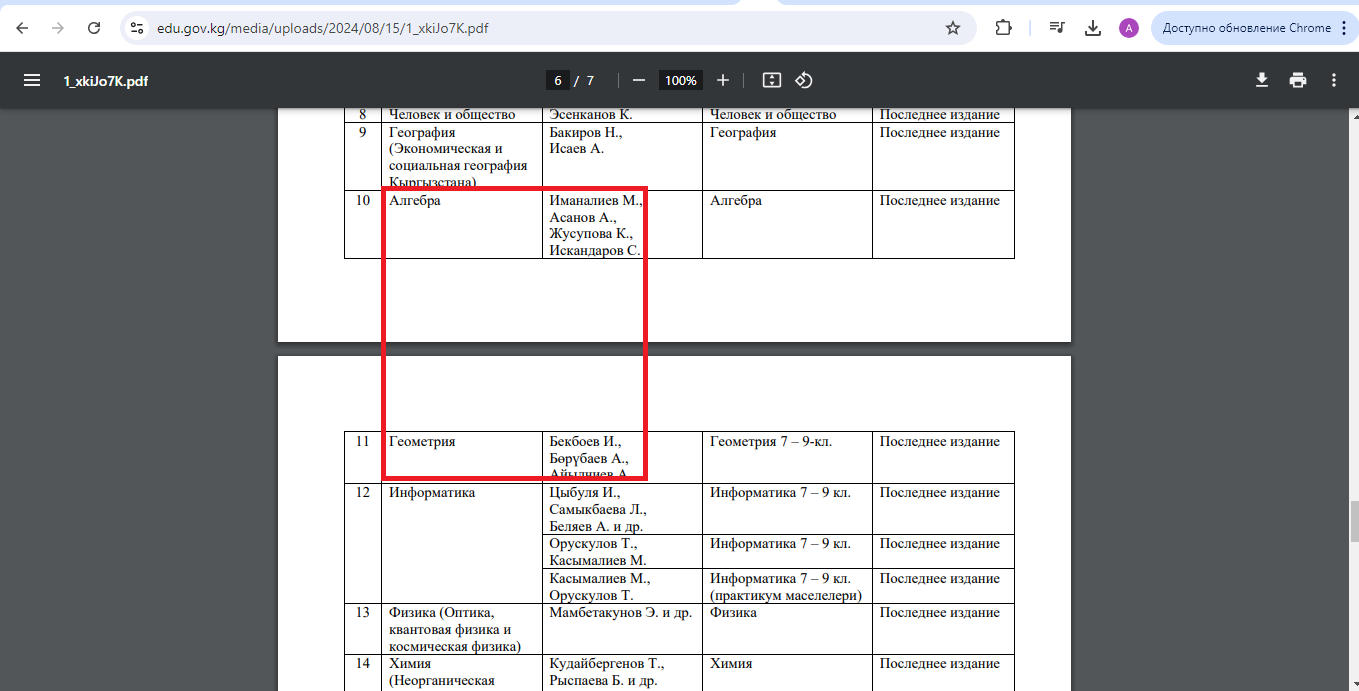The height and width of the screenshot is (691, 1359).
Task: Open the PDF sidebar hamburger menu
Action: click(x=32, y=80)
